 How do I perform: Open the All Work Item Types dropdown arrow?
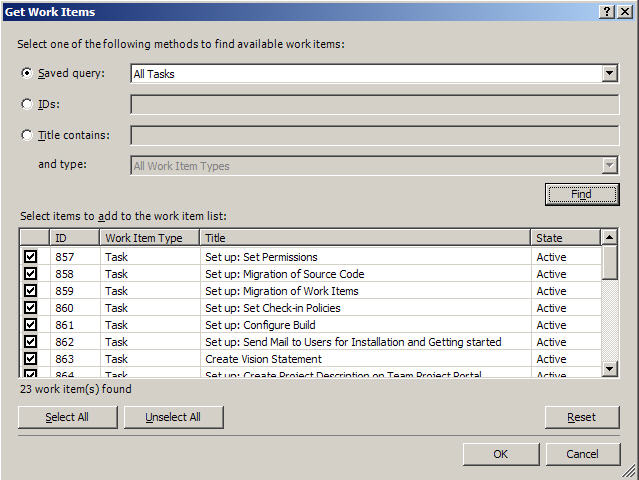tap(609, 165)
